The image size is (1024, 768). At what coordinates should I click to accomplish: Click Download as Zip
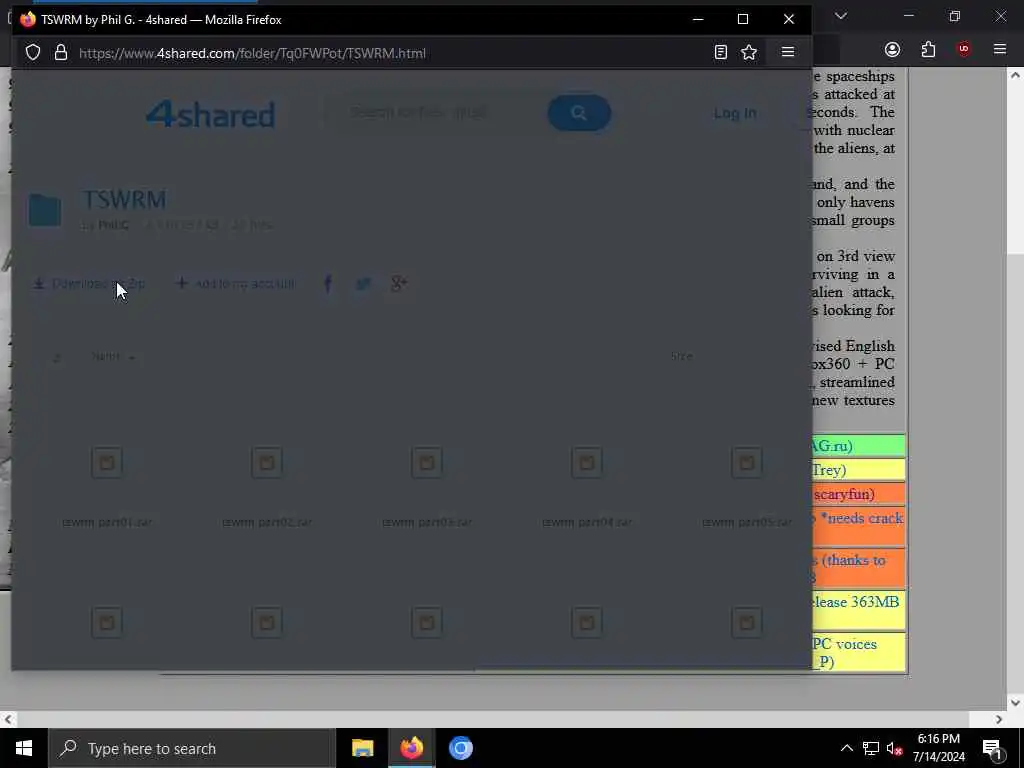pyautogui.click(x=89, y=283)
